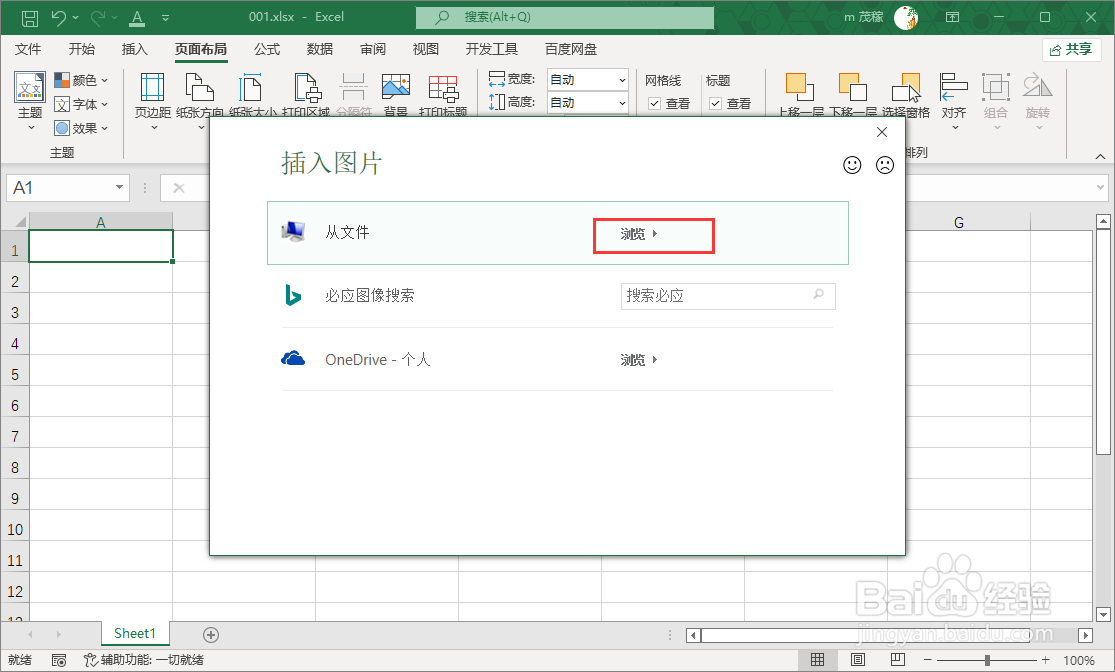Image resolution: width=1115 pixels, height=672 pixels.
Task: Collapse the ribbon with the chevron
Action: (1100, 156)
